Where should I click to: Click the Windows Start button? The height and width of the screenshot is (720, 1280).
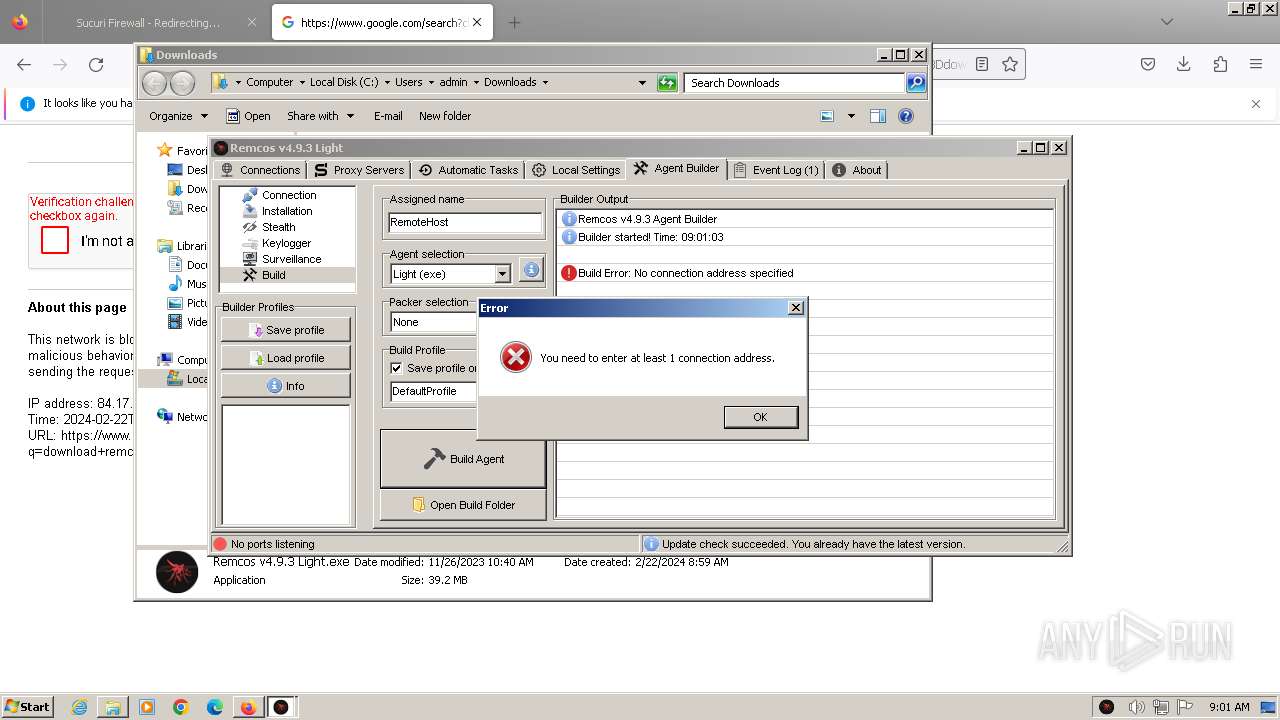(27, 707)
